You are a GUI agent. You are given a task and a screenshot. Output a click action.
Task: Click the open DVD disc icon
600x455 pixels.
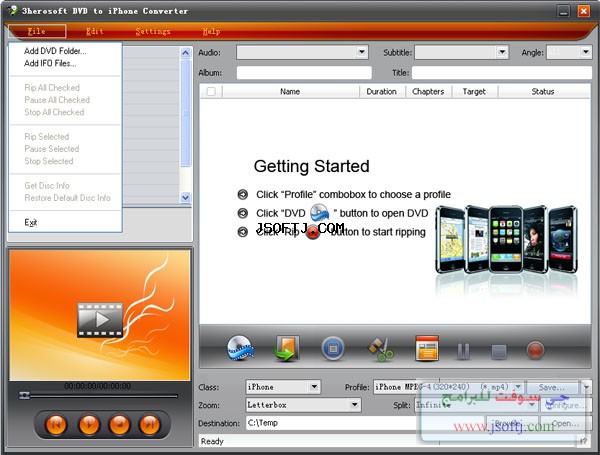point(240,348)
